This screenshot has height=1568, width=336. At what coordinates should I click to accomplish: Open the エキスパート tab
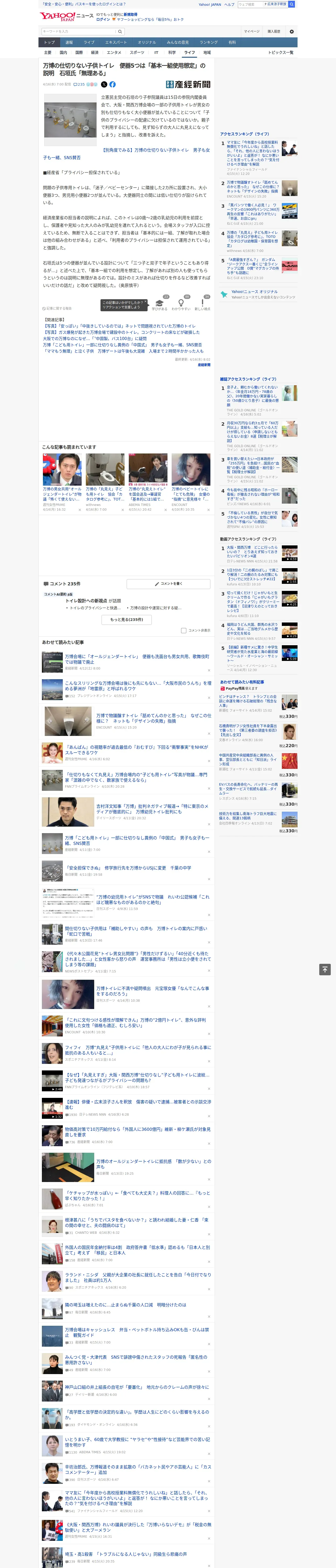pyautogui.click(x=116, y=42)
